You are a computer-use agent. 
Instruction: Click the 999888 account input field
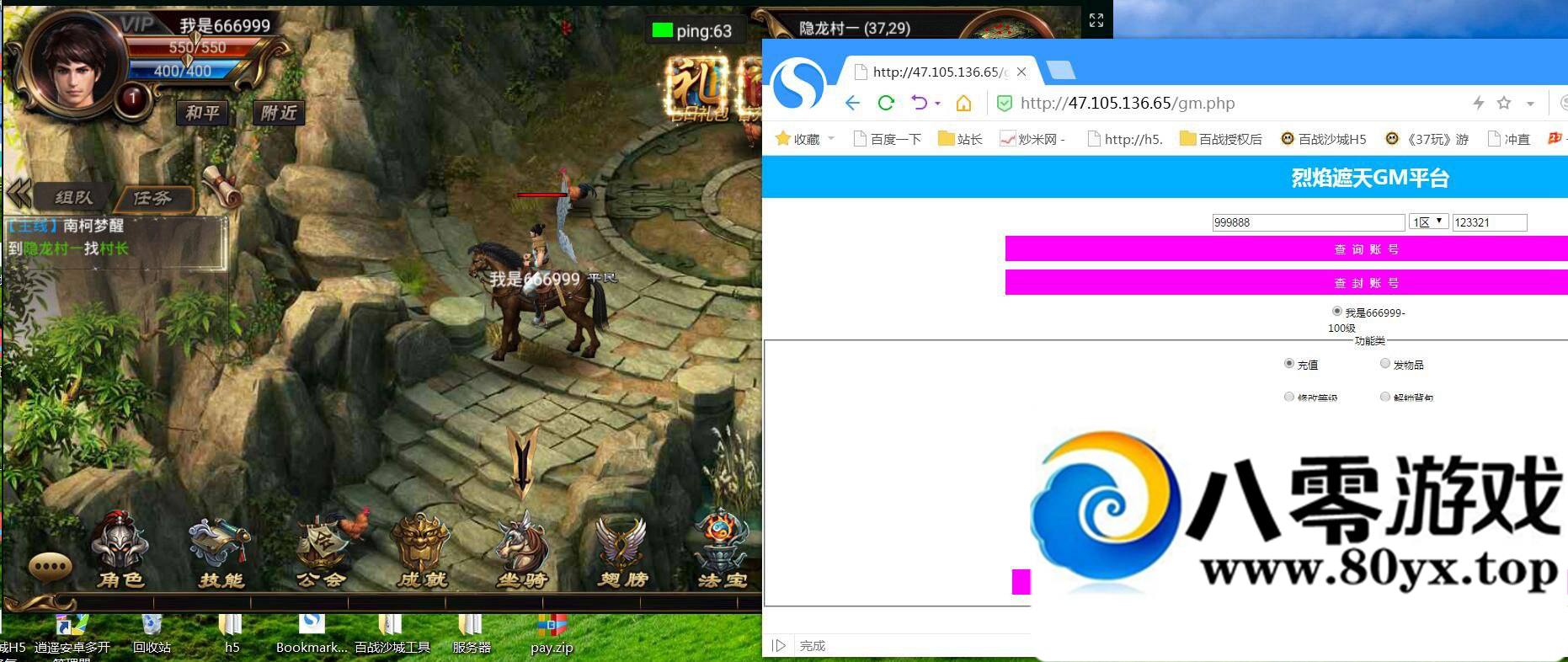pos(1309,222)
